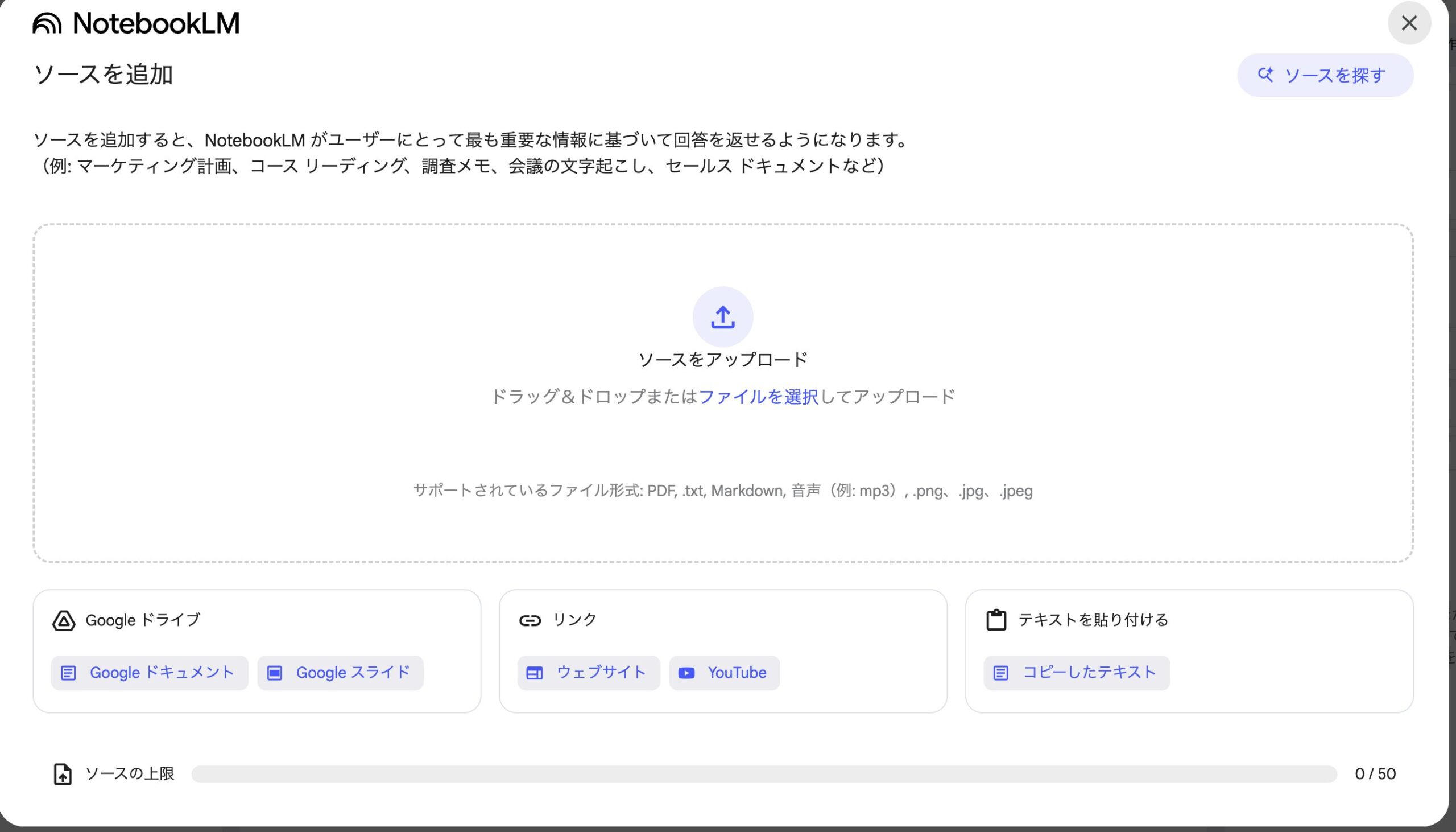Choose Google スライド source
1456x832 pixels.
(340, 673)
